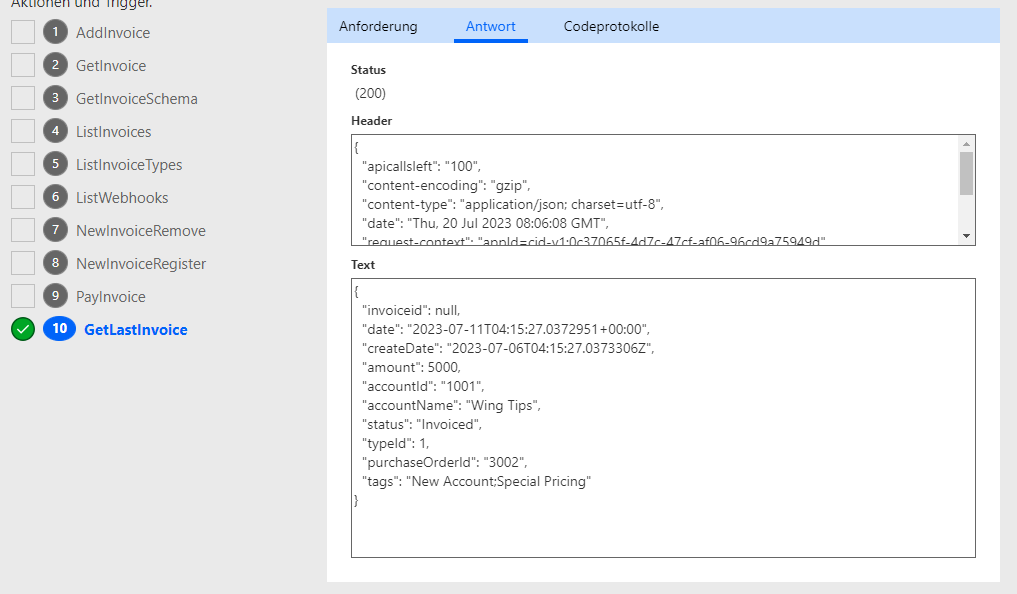The width and height of the screenshot is (1017, 594).
Task: Click the number 9 badge for PayInvoice
Action: (55, 297)
